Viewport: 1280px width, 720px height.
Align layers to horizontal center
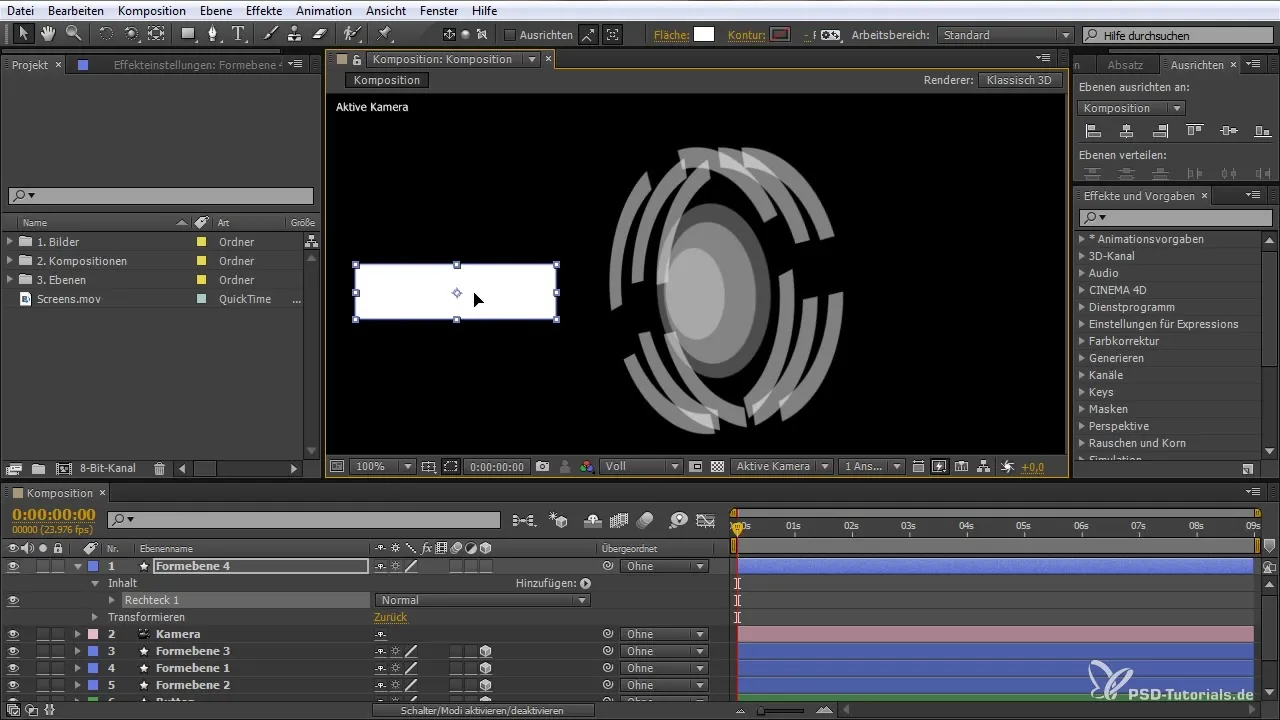tap(1127, 131)
